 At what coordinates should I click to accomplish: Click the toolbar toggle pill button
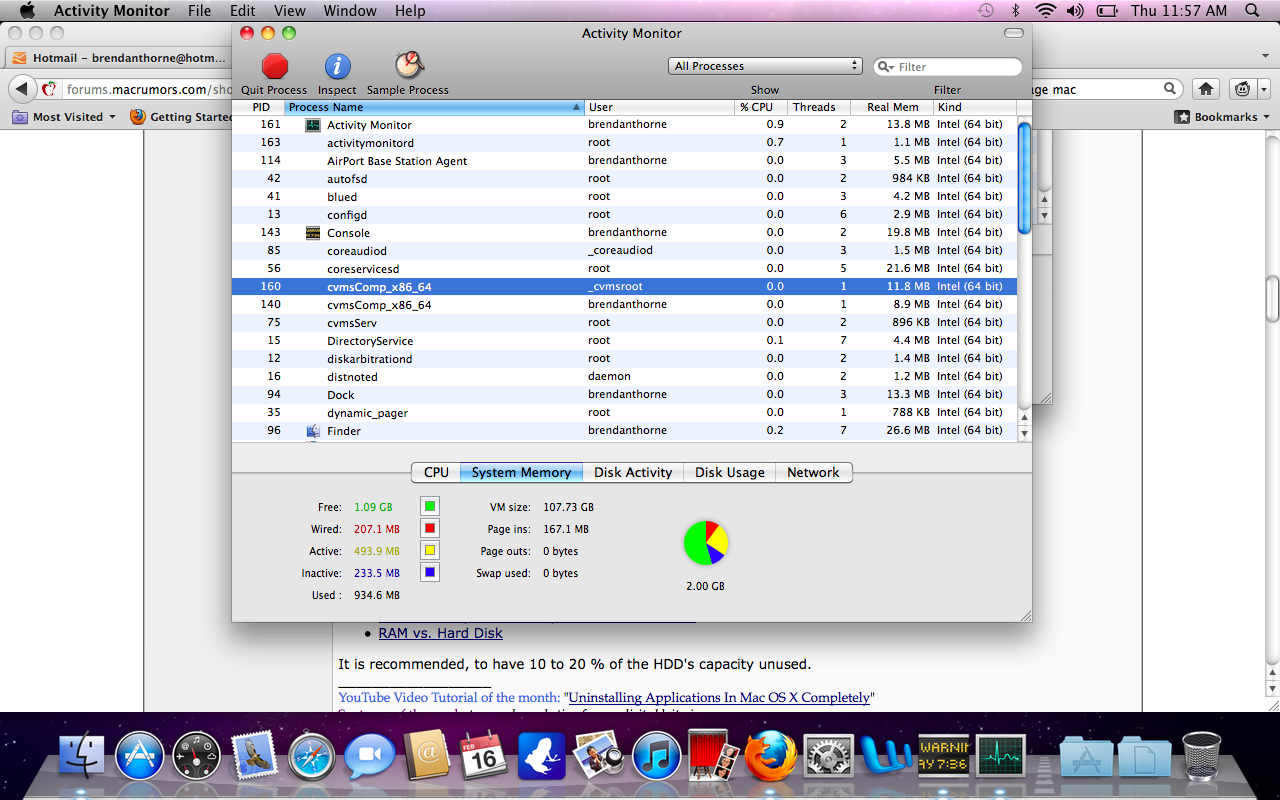tap(1014, 33)
